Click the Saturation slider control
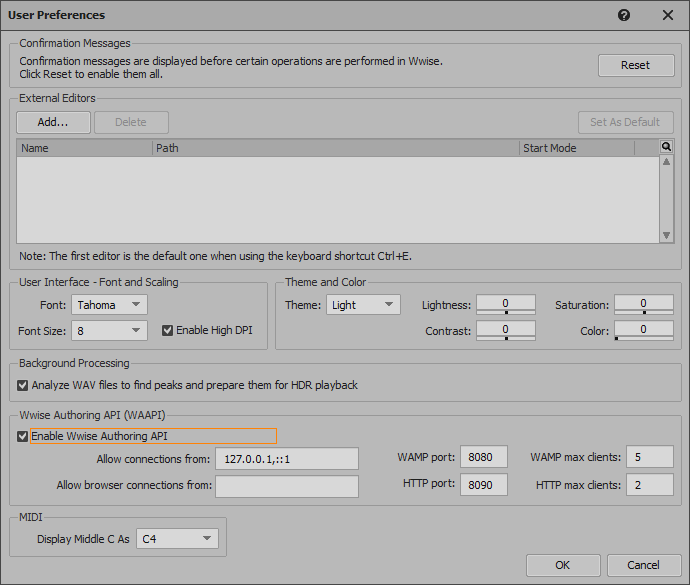 click(643, 304)
